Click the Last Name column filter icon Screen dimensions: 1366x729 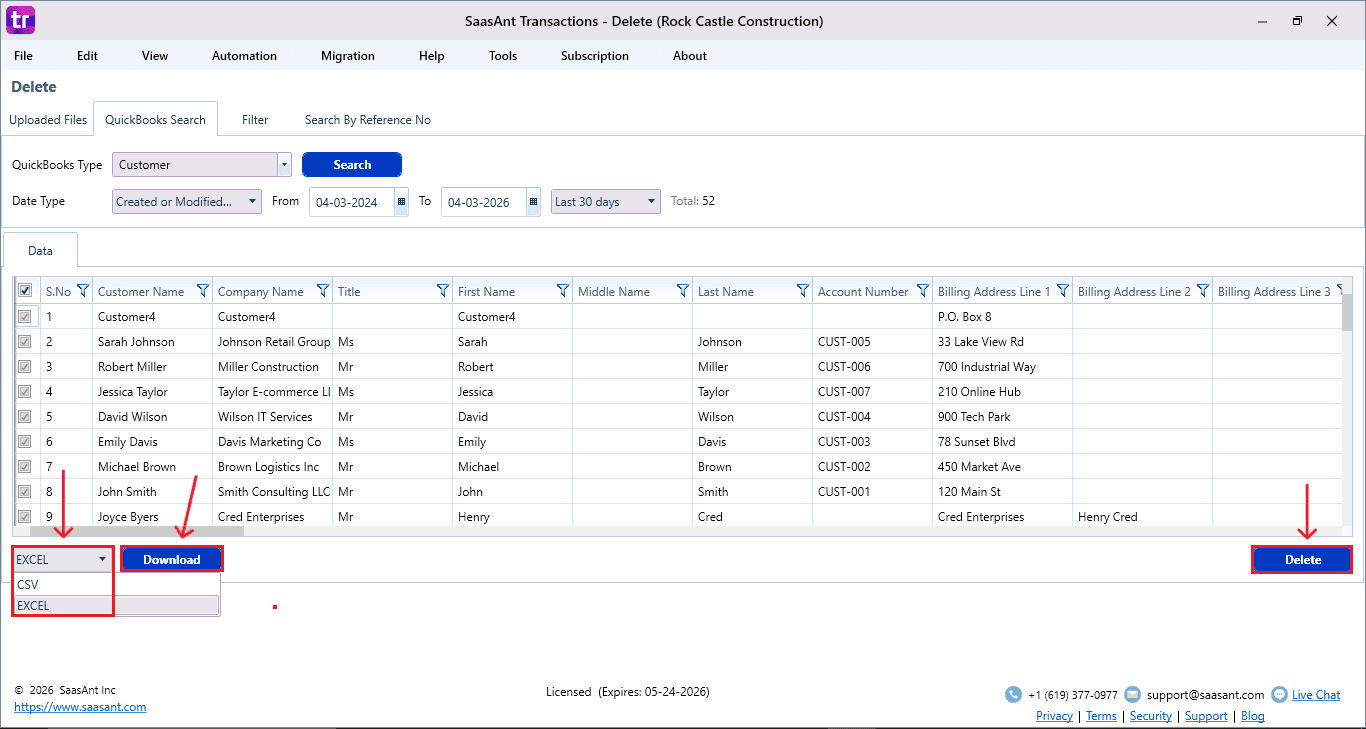(803, 291)
